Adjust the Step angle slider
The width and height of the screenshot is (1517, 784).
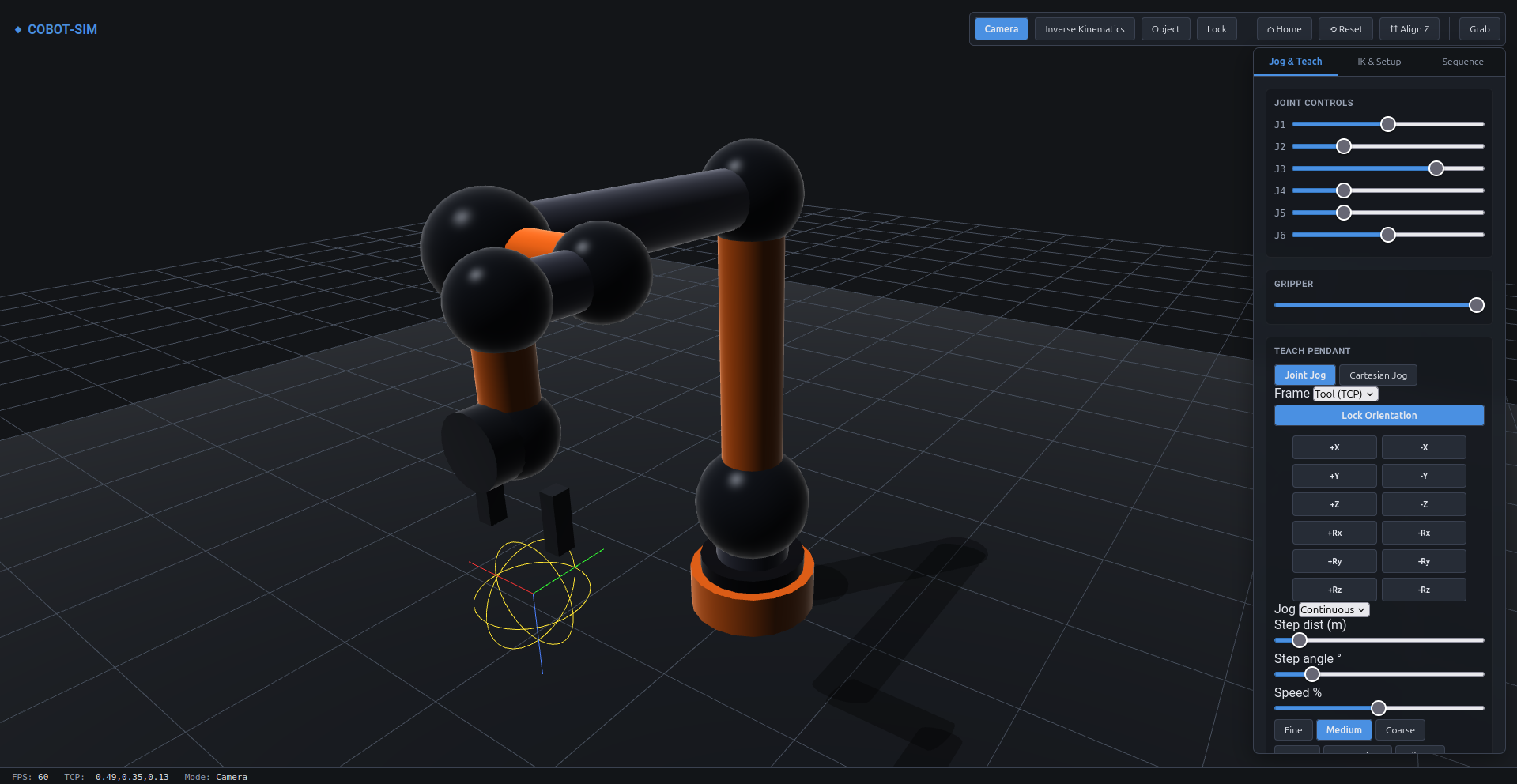coord(1379,674)
